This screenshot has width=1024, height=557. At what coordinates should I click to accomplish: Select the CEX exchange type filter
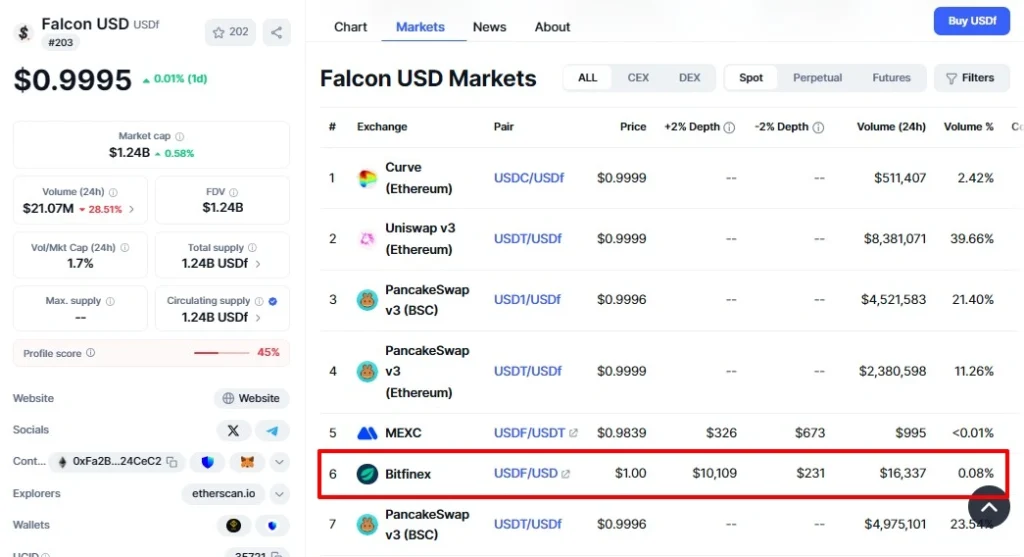click(x=638, y=78)
